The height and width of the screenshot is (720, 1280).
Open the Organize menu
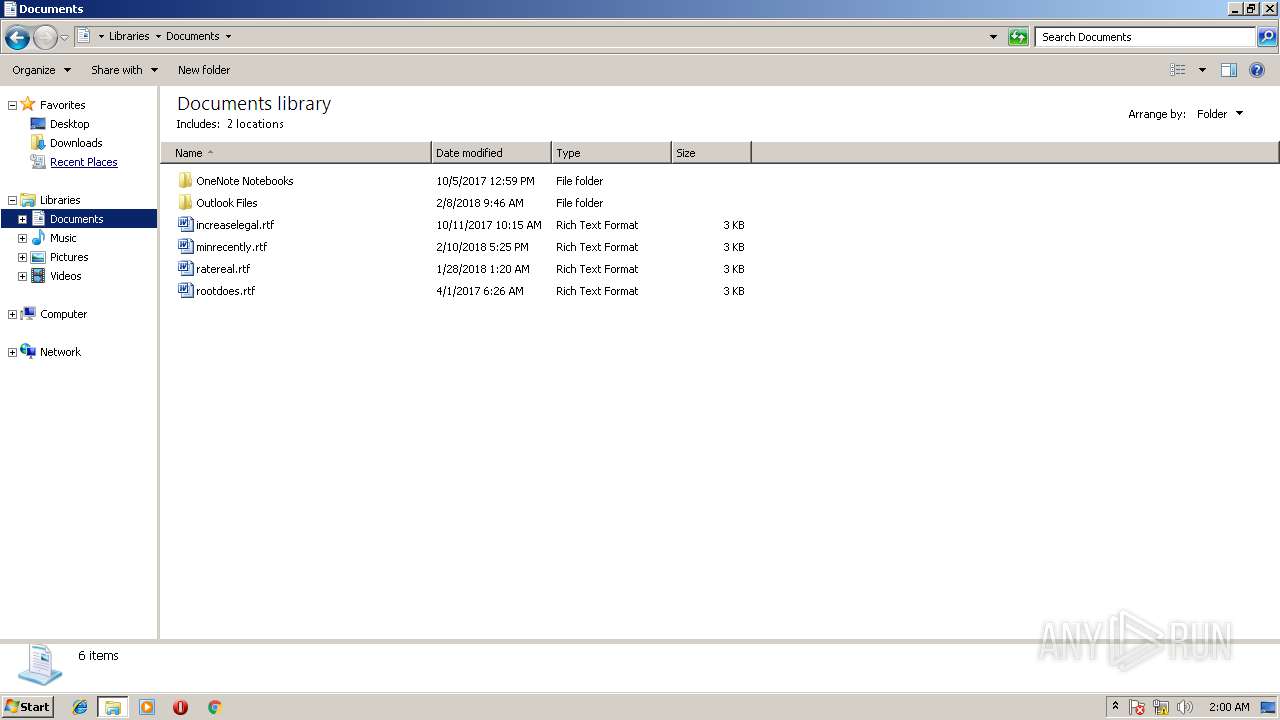[41, 70]
